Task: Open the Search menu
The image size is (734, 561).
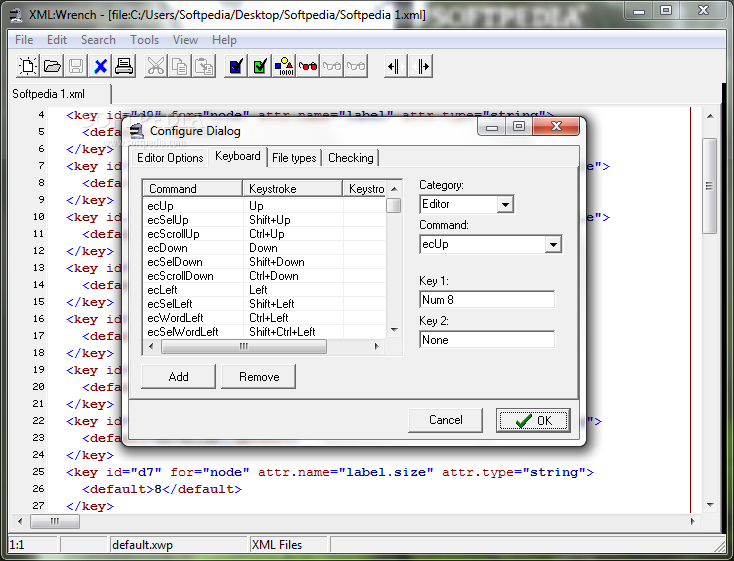Action: click(98, 40)
